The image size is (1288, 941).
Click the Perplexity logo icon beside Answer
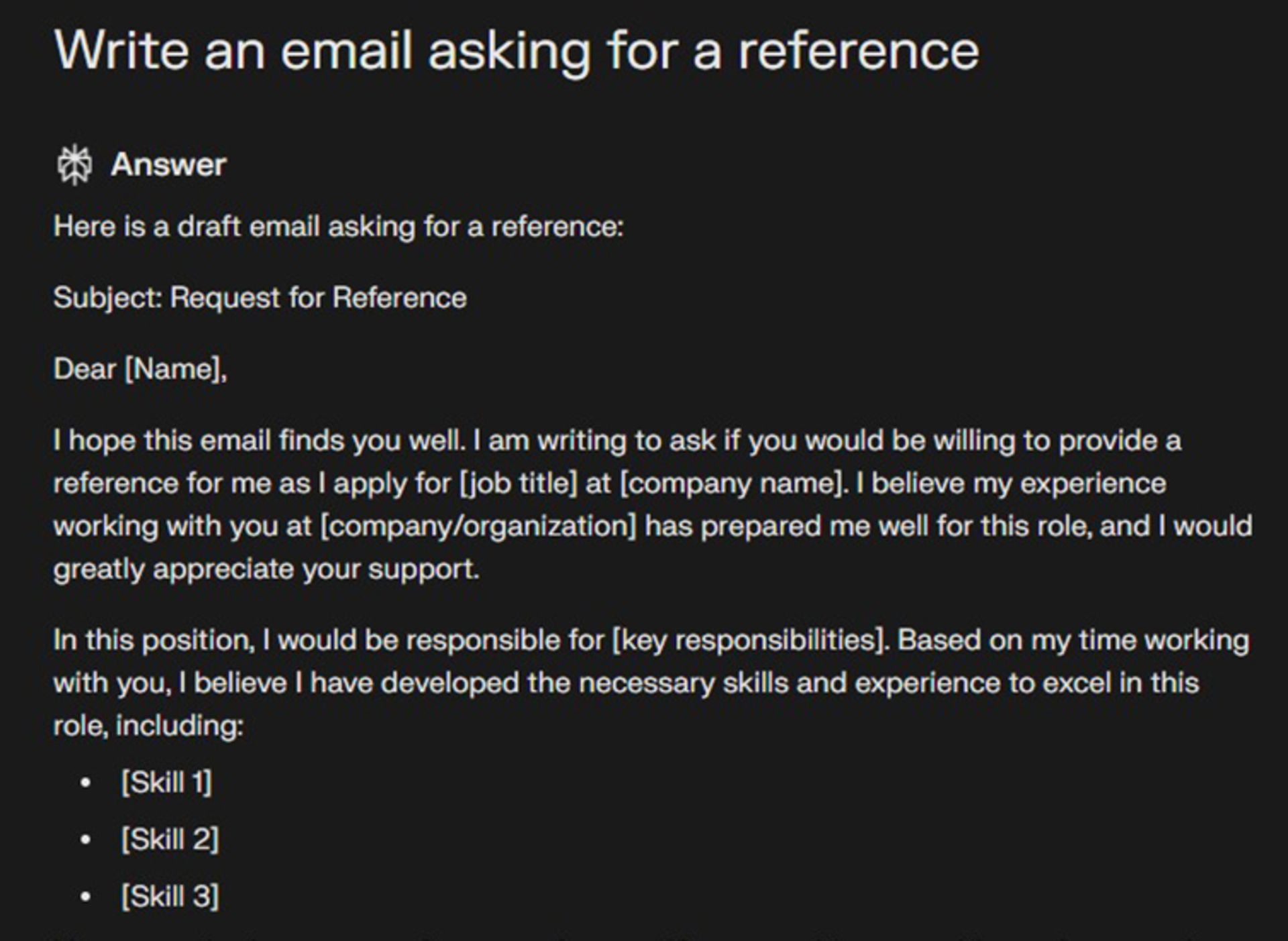pos(74,164)
